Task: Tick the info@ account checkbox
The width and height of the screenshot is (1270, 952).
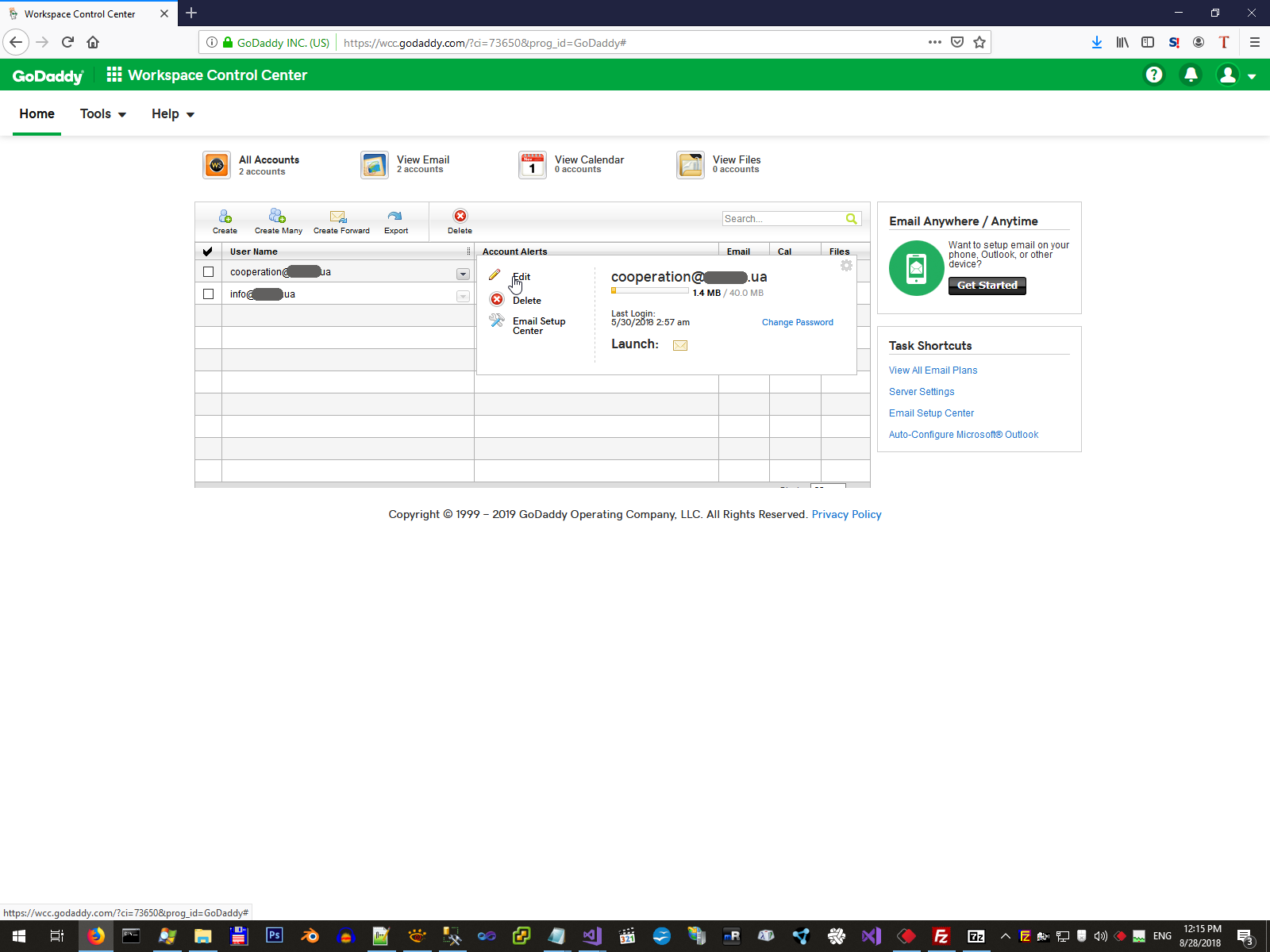Action: [x=208, y=294]
